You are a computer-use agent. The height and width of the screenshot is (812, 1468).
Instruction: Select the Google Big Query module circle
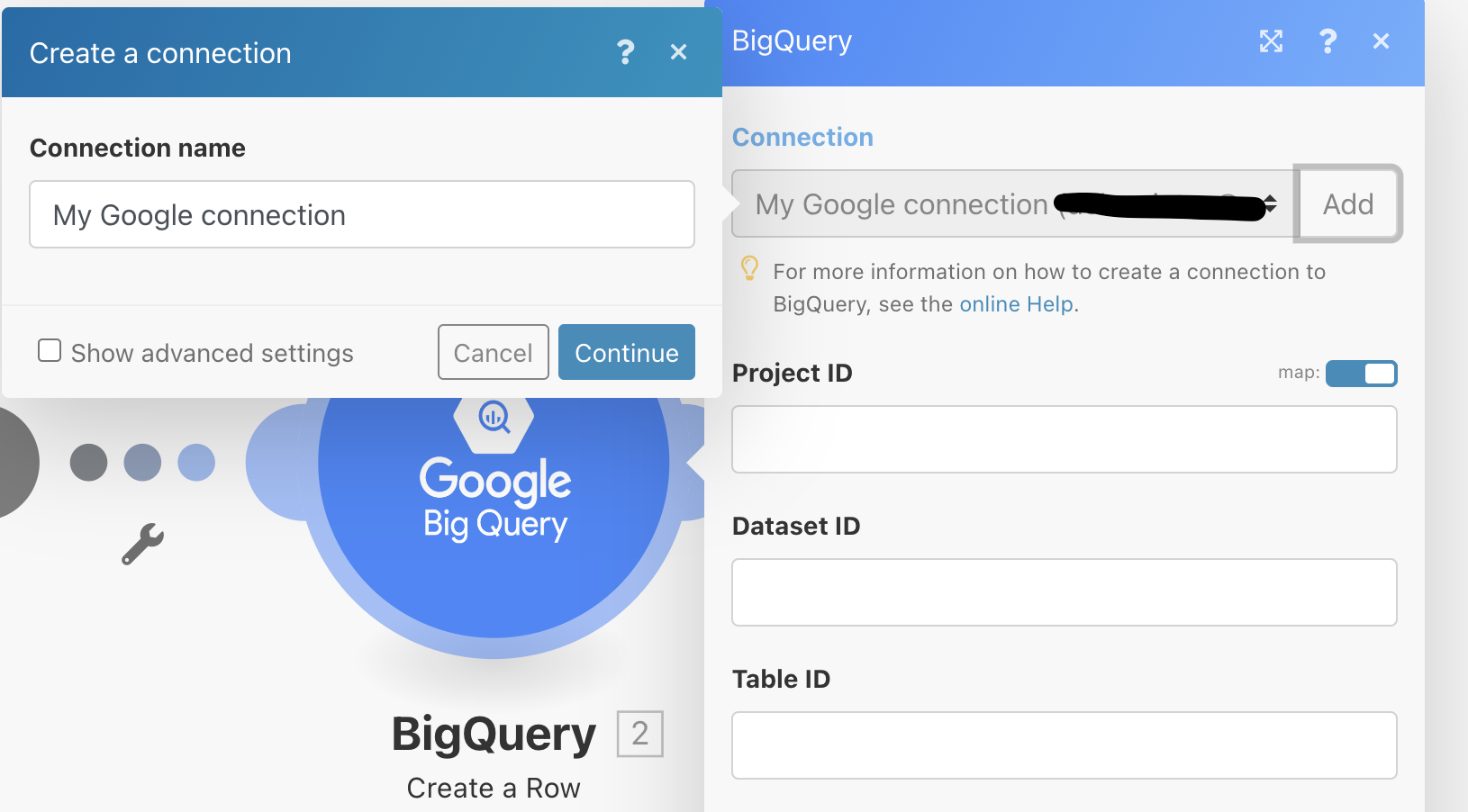click(x=494, y=518)
